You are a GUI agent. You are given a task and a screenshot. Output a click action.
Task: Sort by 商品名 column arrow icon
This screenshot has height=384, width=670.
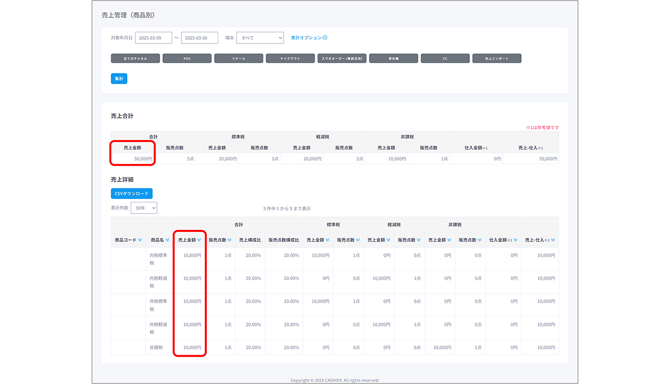167,240
